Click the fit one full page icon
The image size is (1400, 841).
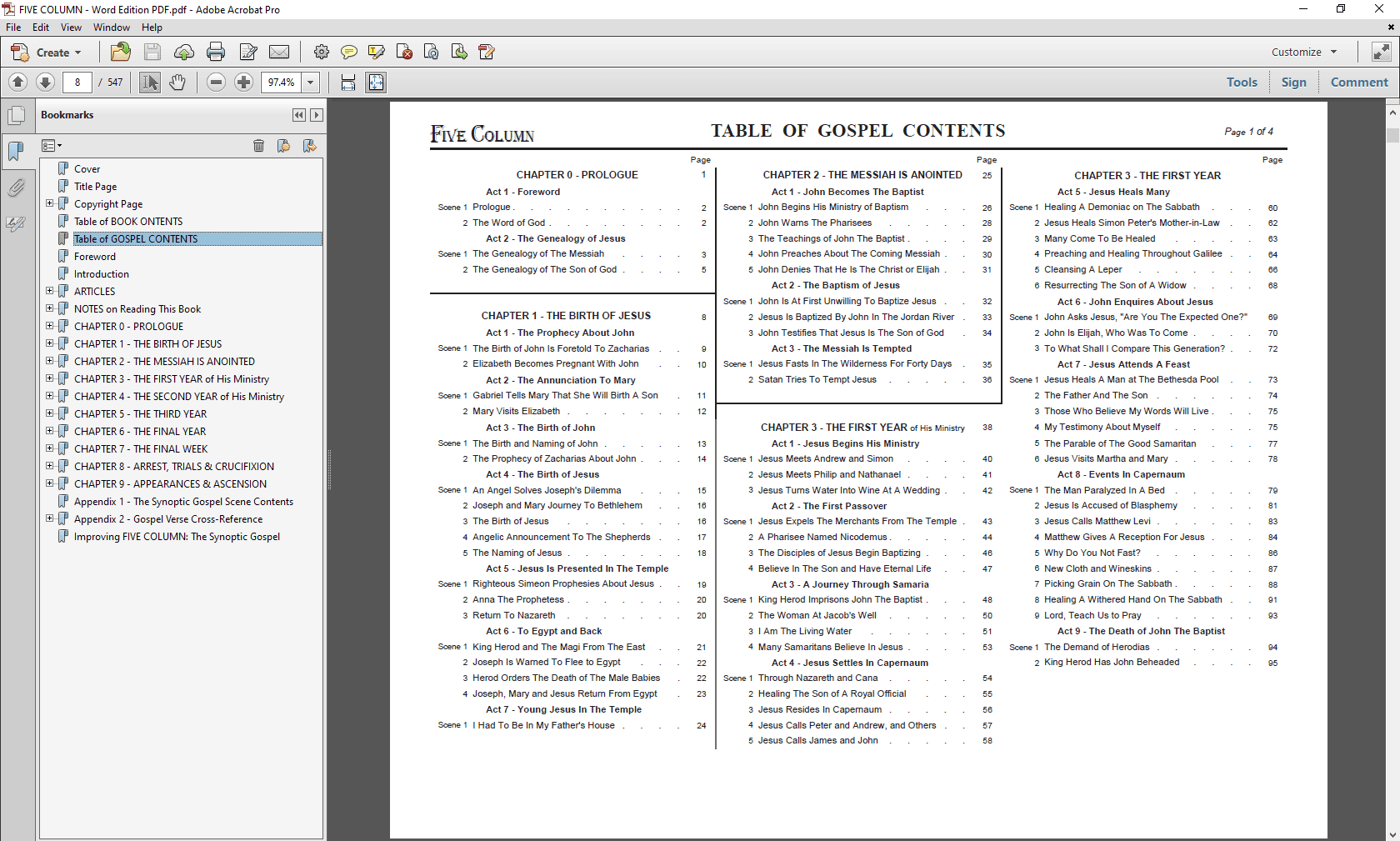tap(377, 82)
